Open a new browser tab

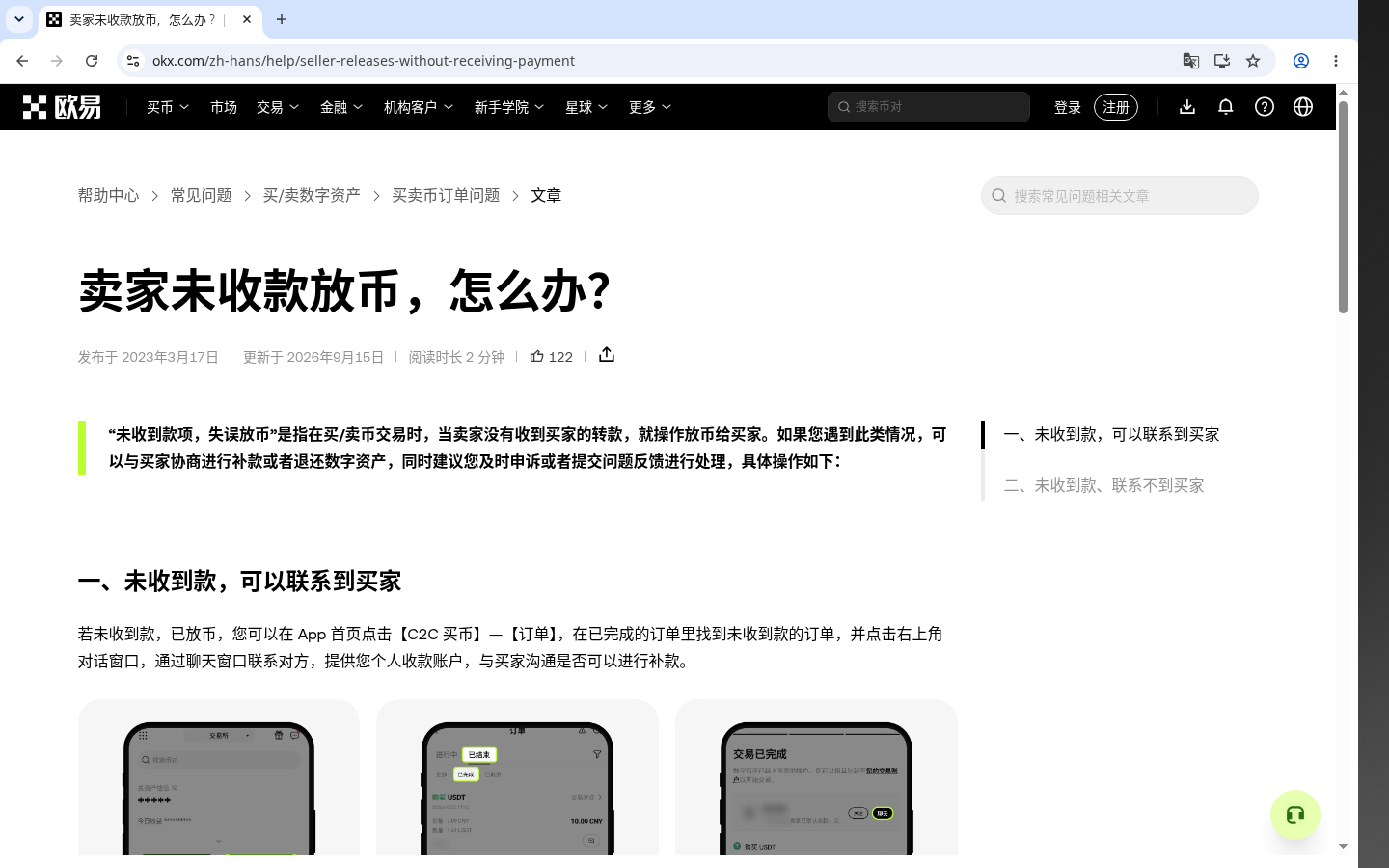282,19
